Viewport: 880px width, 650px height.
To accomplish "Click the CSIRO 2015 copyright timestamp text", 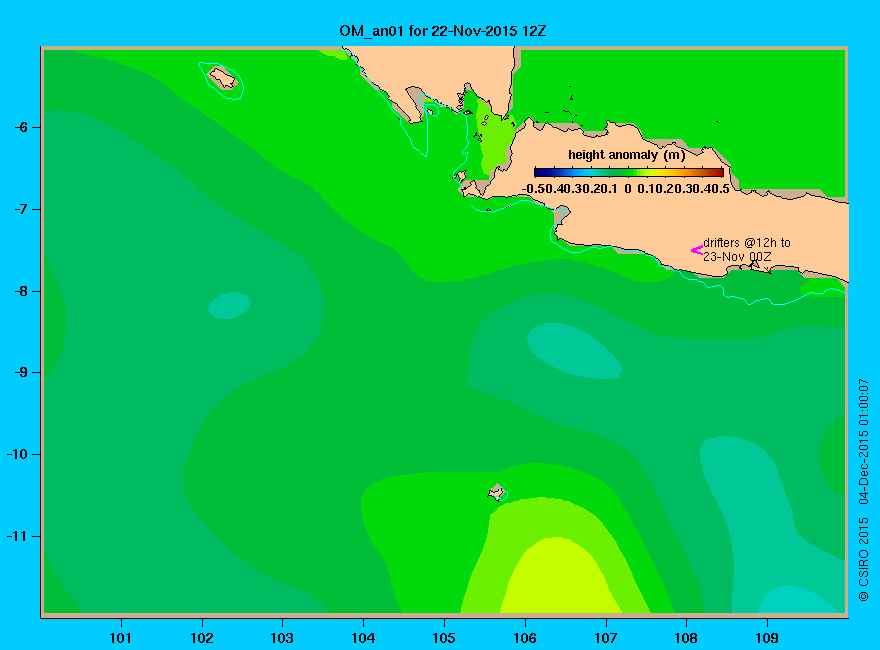I will point(864,490).
